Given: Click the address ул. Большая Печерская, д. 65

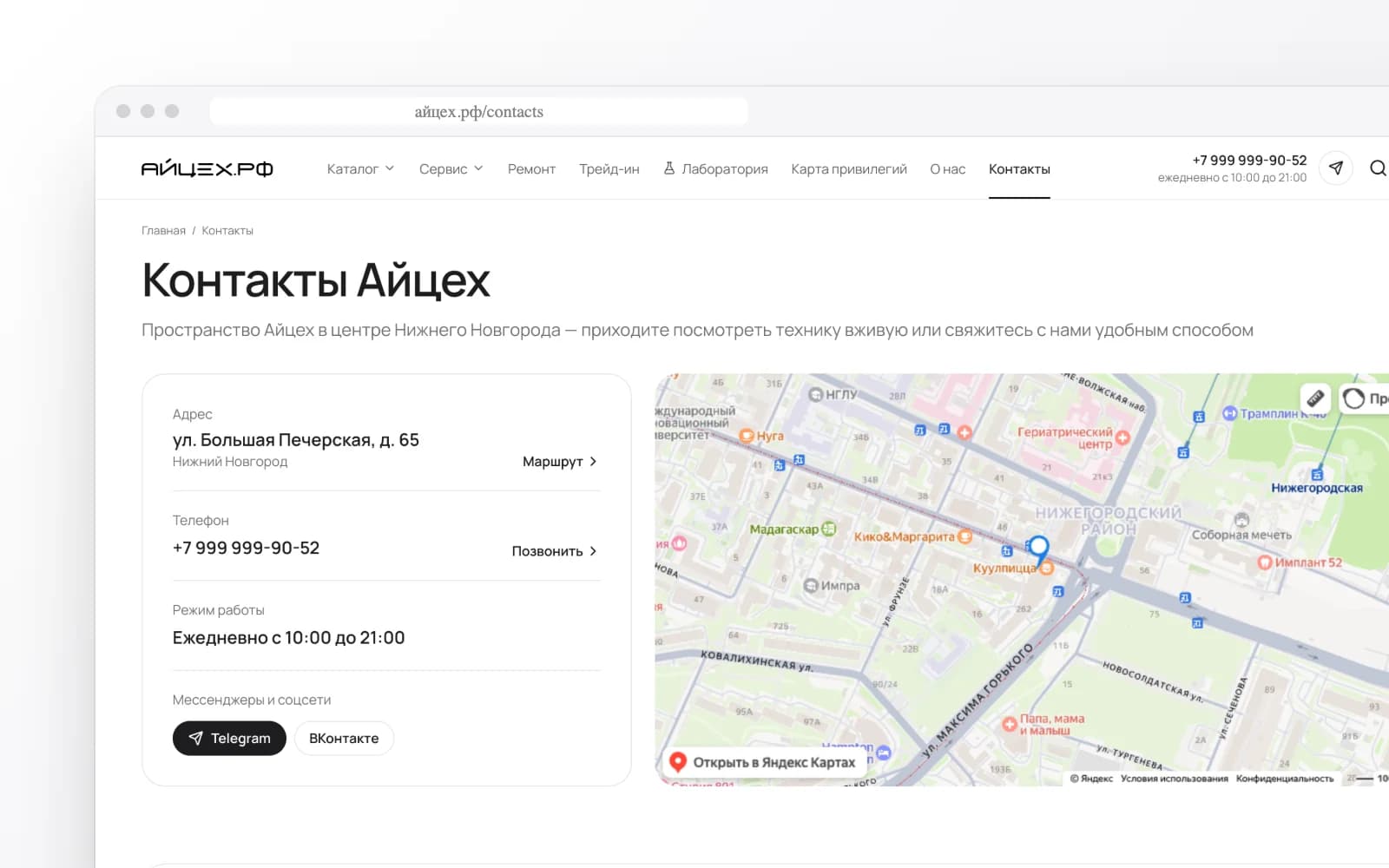Looking at the screenshot, I should 295,440.
